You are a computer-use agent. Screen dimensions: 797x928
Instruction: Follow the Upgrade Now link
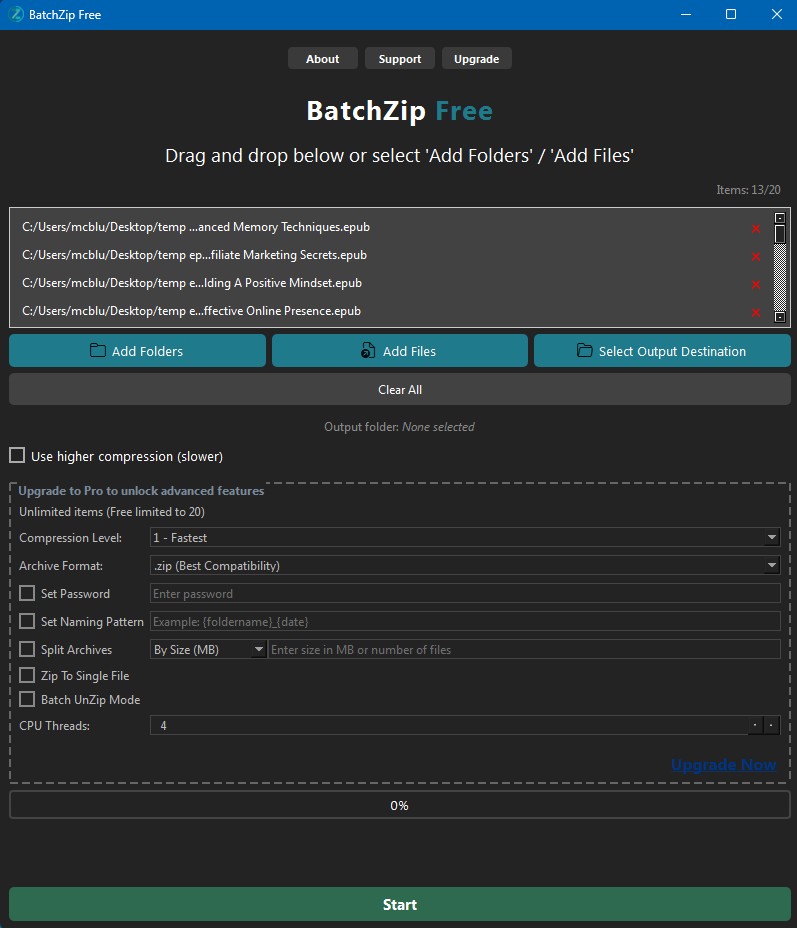click(x=723, y=765)
